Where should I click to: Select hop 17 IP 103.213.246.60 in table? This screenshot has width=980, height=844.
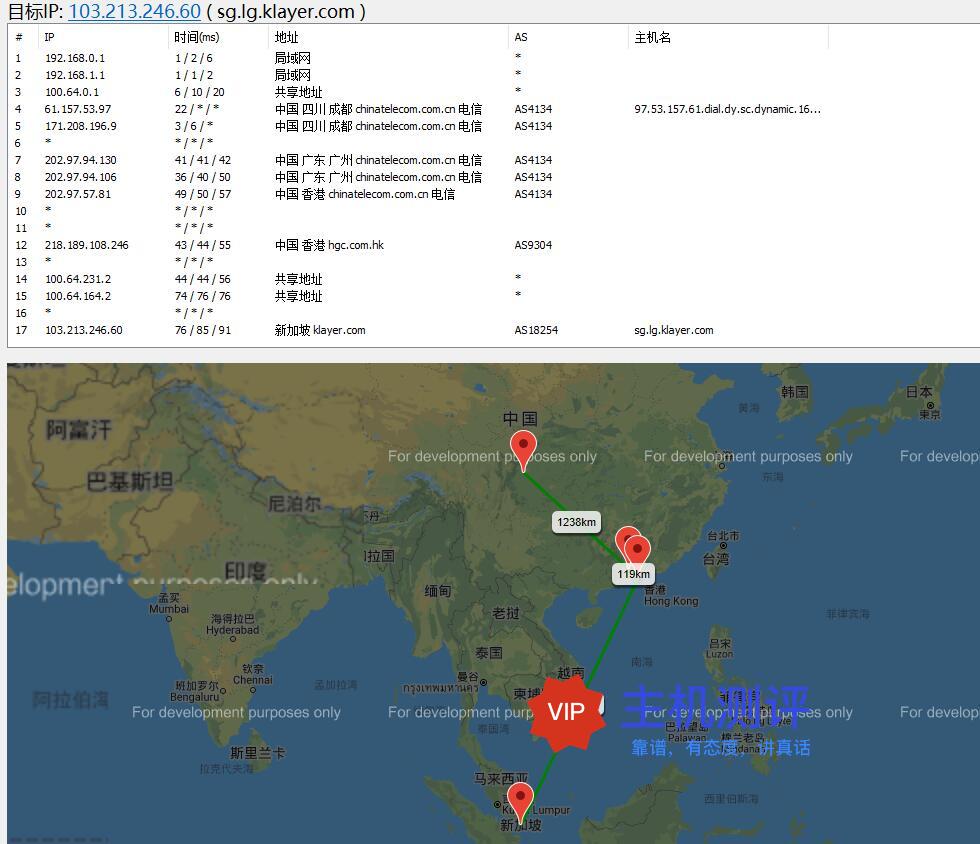point(84,330)
